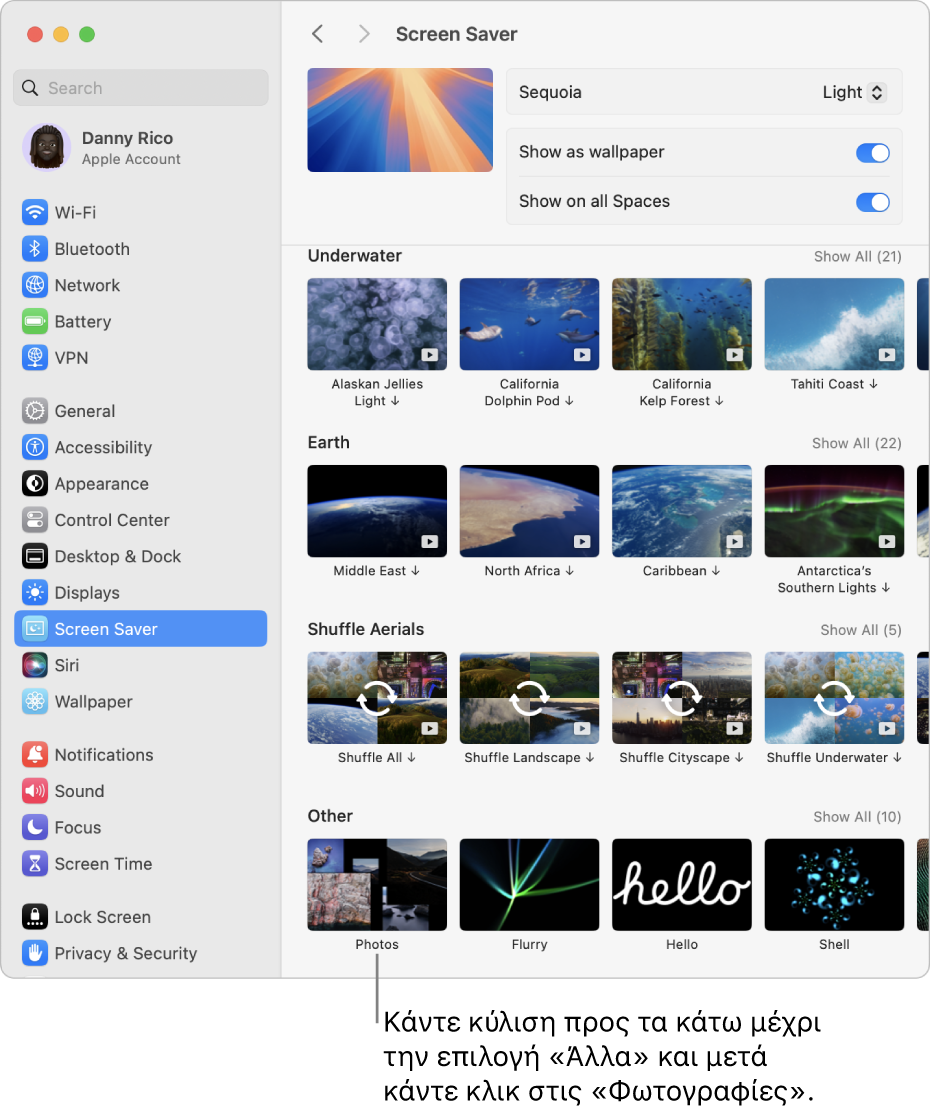The width and height of the screenshot is (931, 1115).
Task: Click the Sequoia preview image
Action: point(400,119)
